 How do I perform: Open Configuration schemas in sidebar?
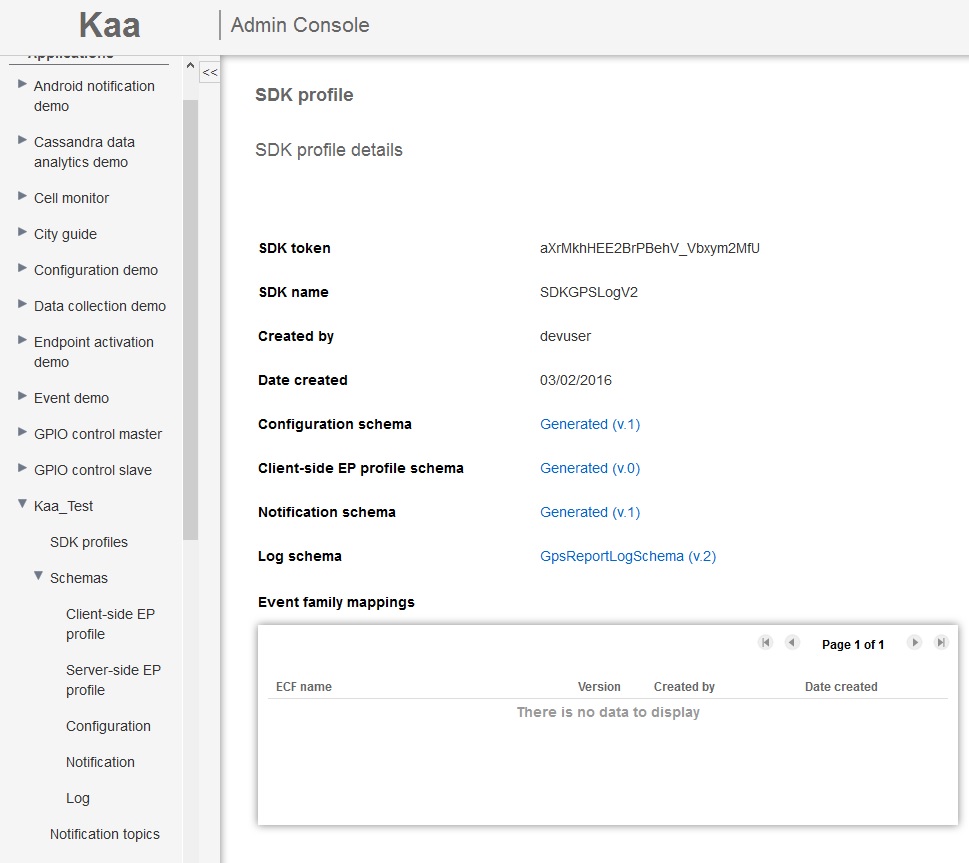[x=108, y=726]
